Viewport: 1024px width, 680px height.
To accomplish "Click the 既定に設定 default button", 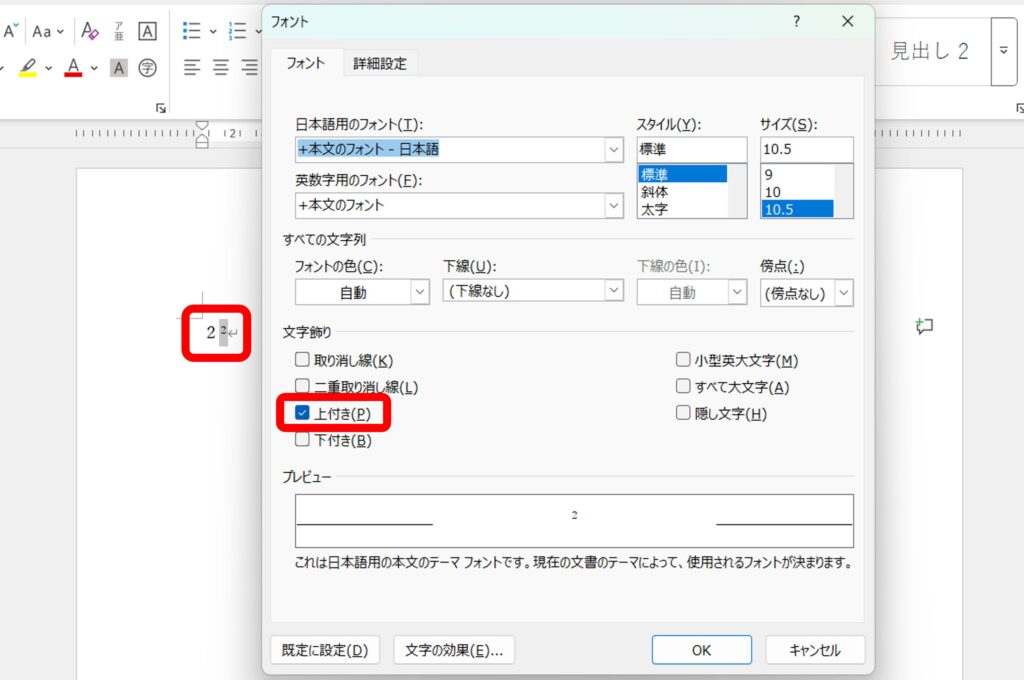I will click(x=323, y=649).
